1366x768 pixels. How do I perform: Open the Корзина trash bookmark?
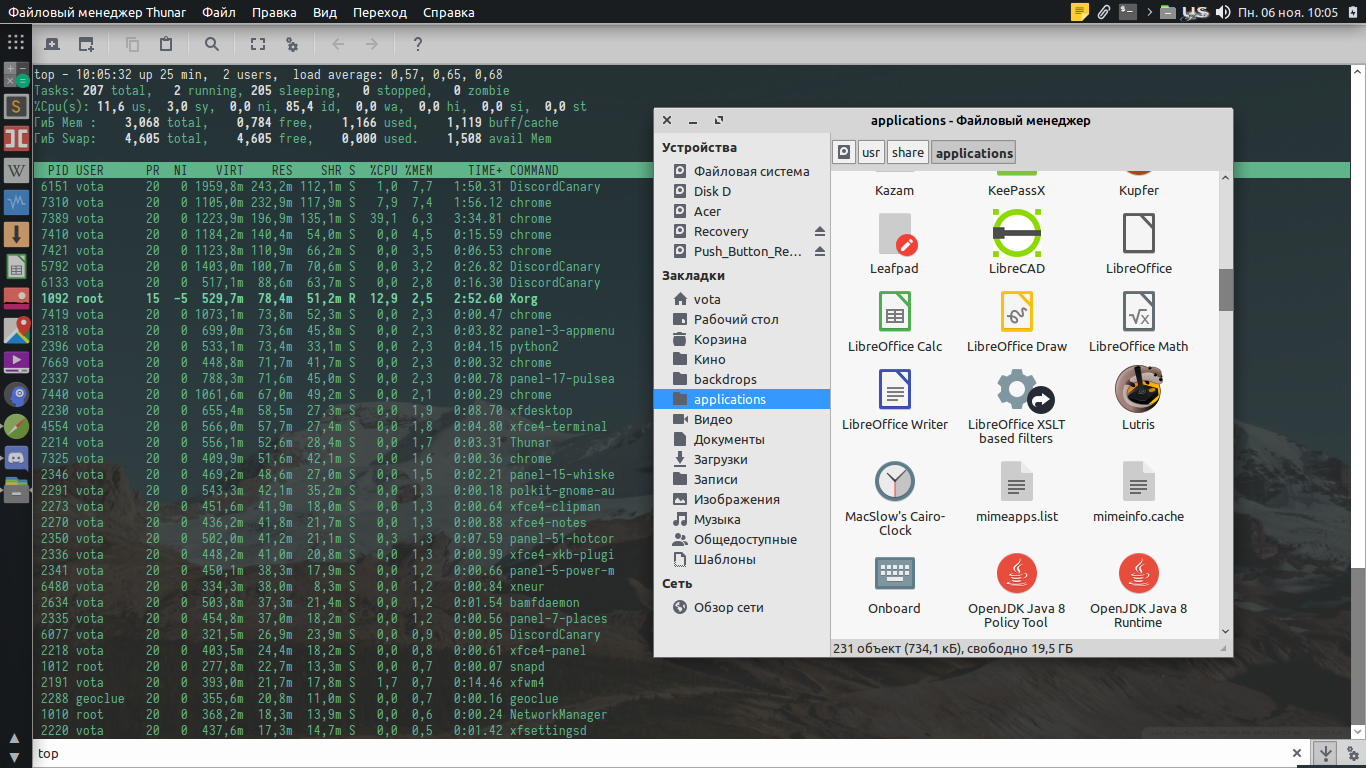[742, 339]
